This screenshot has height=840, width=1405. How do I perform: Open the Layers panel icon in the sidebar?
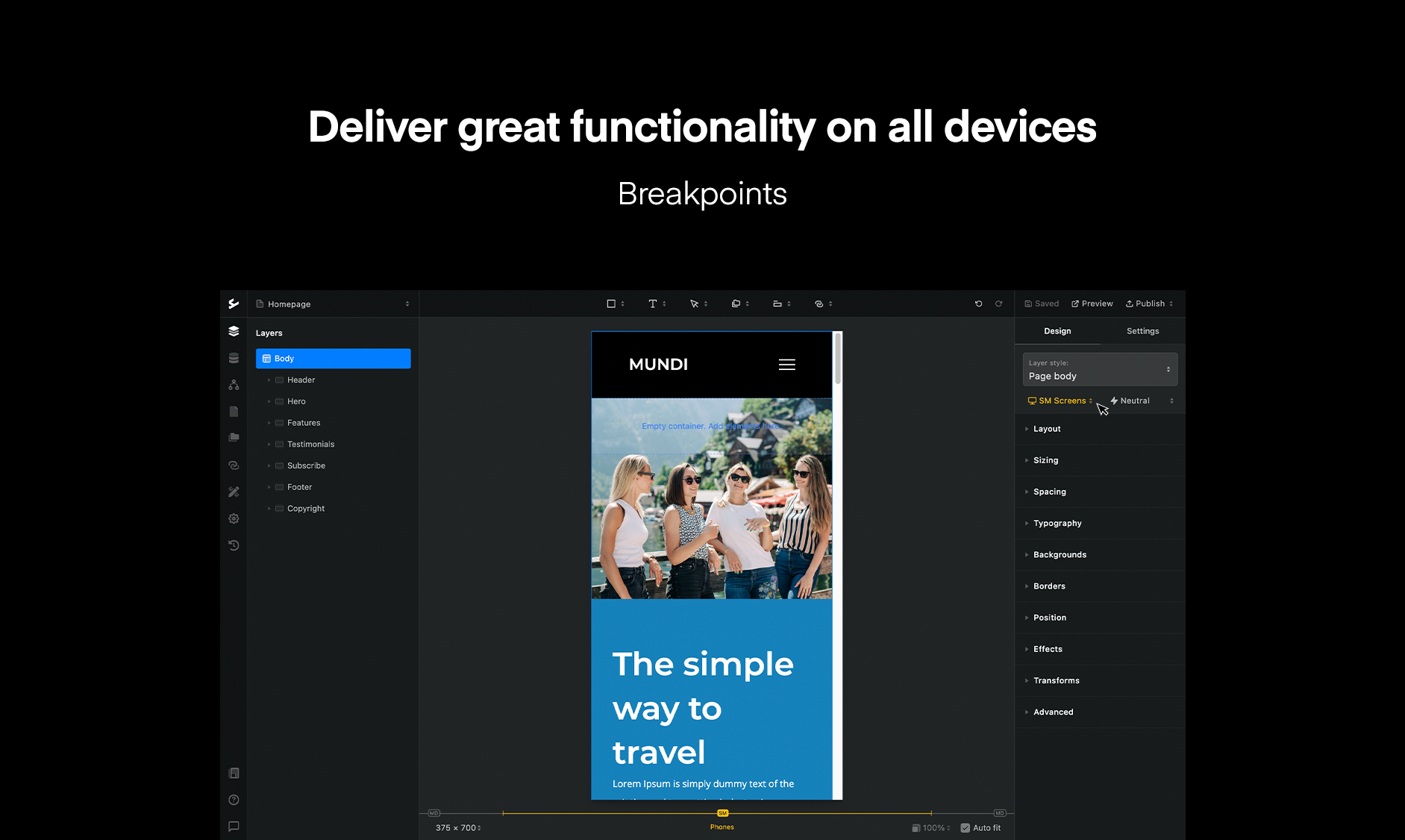[234, 330]
